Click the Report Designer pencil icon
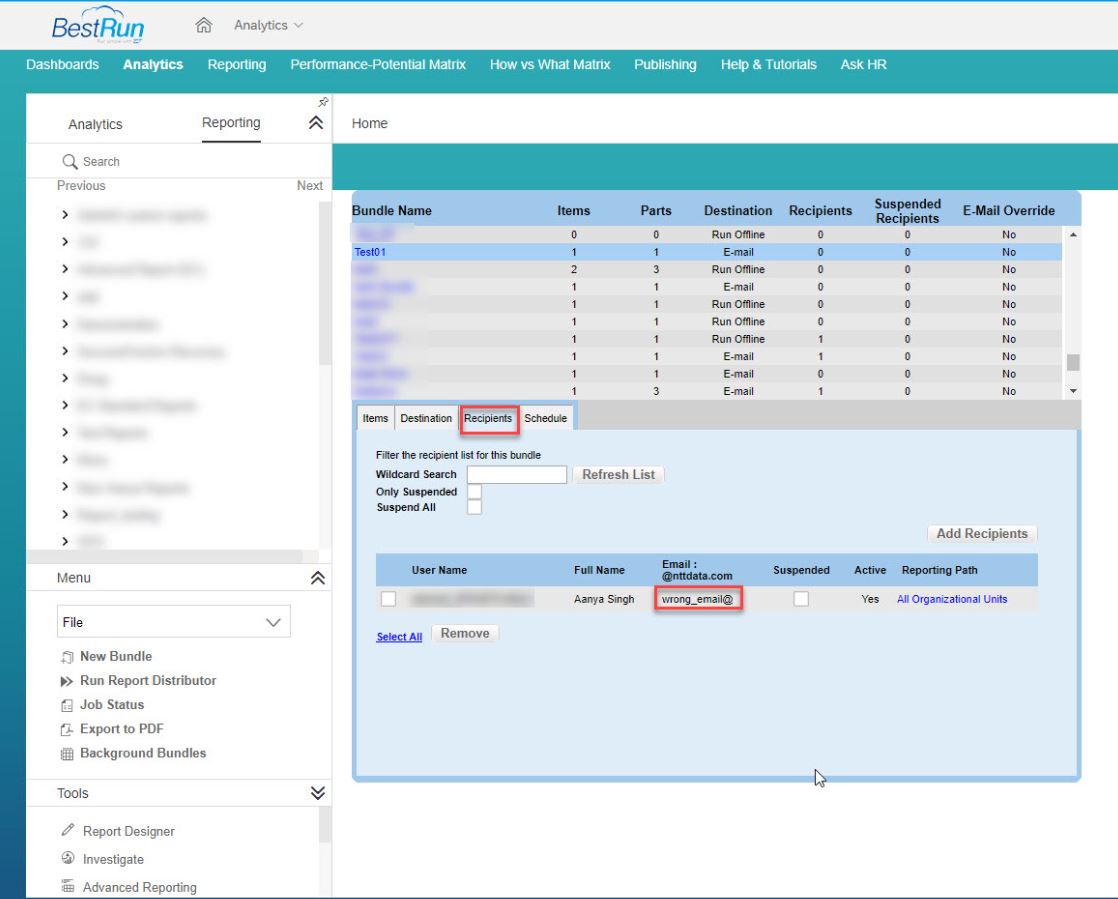Viewport: 1118px width, 899px height. 68,830
